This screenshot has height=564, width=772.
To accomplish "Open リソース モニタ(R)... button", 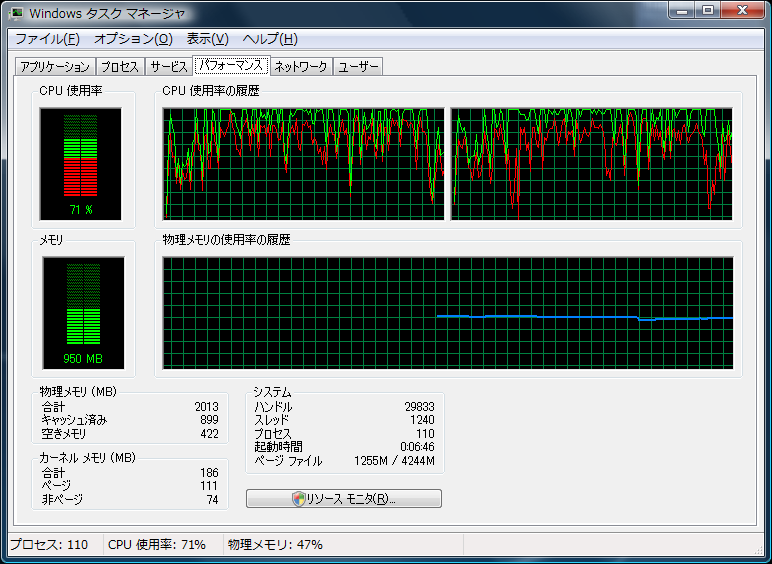I will (x=344, y=498).
